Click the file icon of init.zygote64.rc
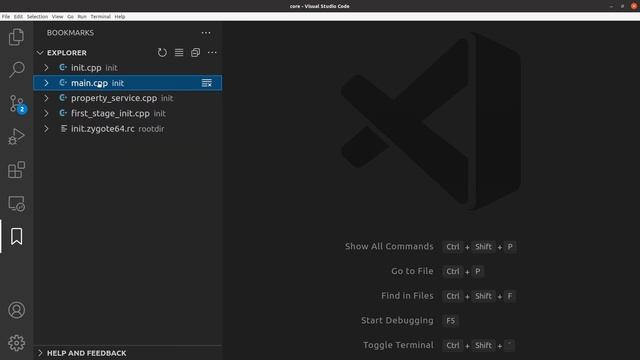The width and height of the screenshot is (640, 360). pyautogui.click(x=64, y=129)
